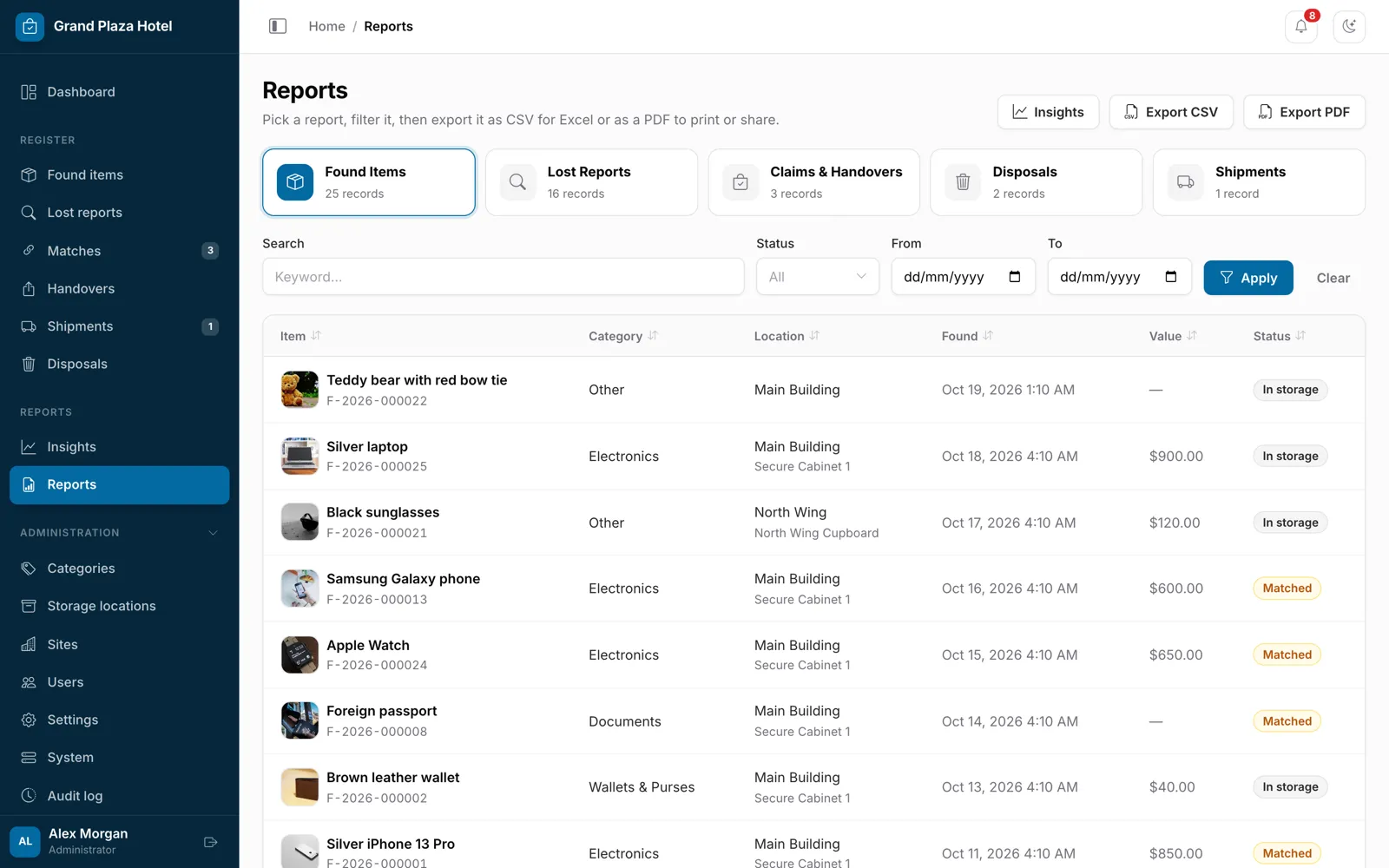Open Settings in the sidebar
The image size is (1389, 868).
click(120, 720)
